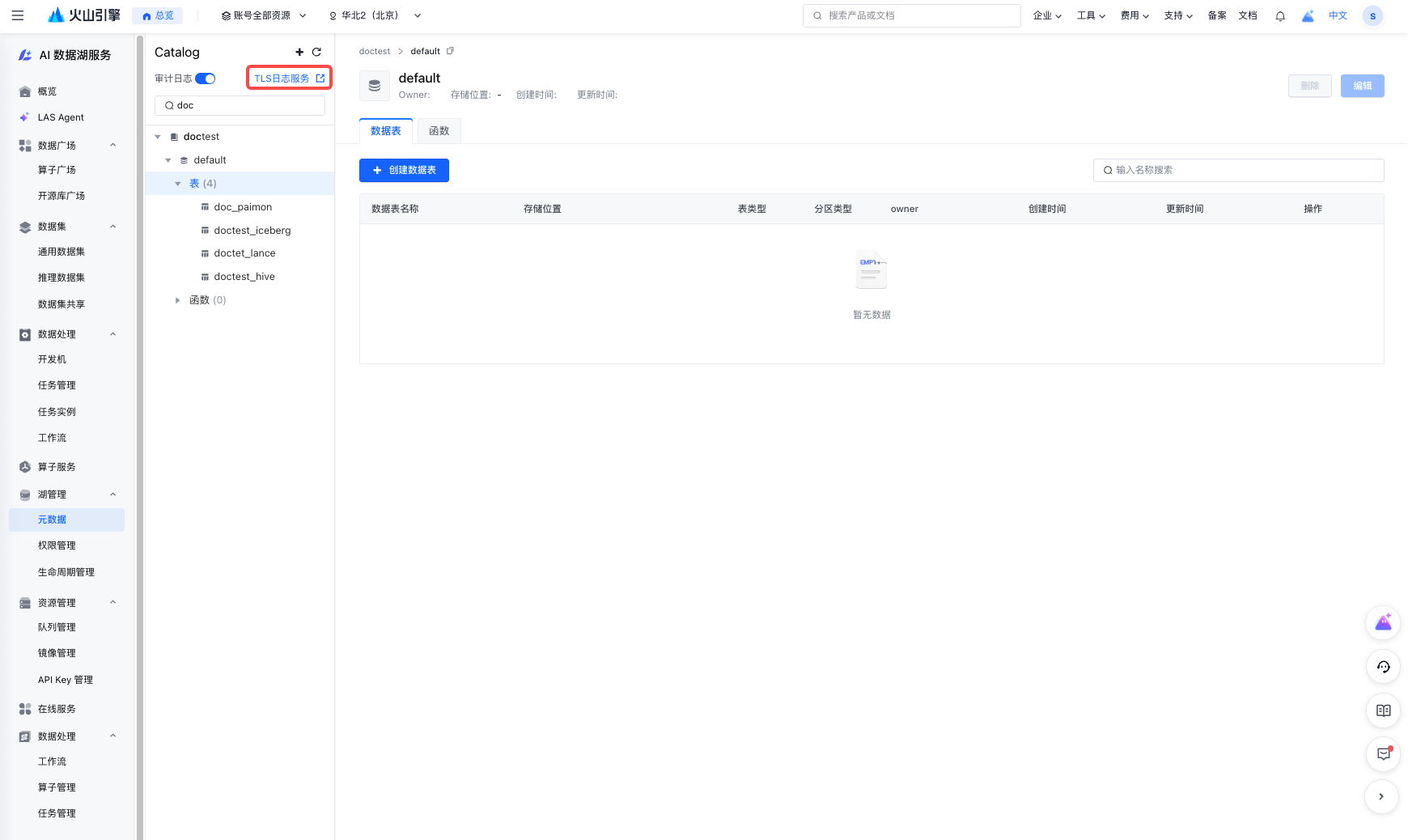
Task: Switch to the 数据表 tab
Action: pos(386,131)
